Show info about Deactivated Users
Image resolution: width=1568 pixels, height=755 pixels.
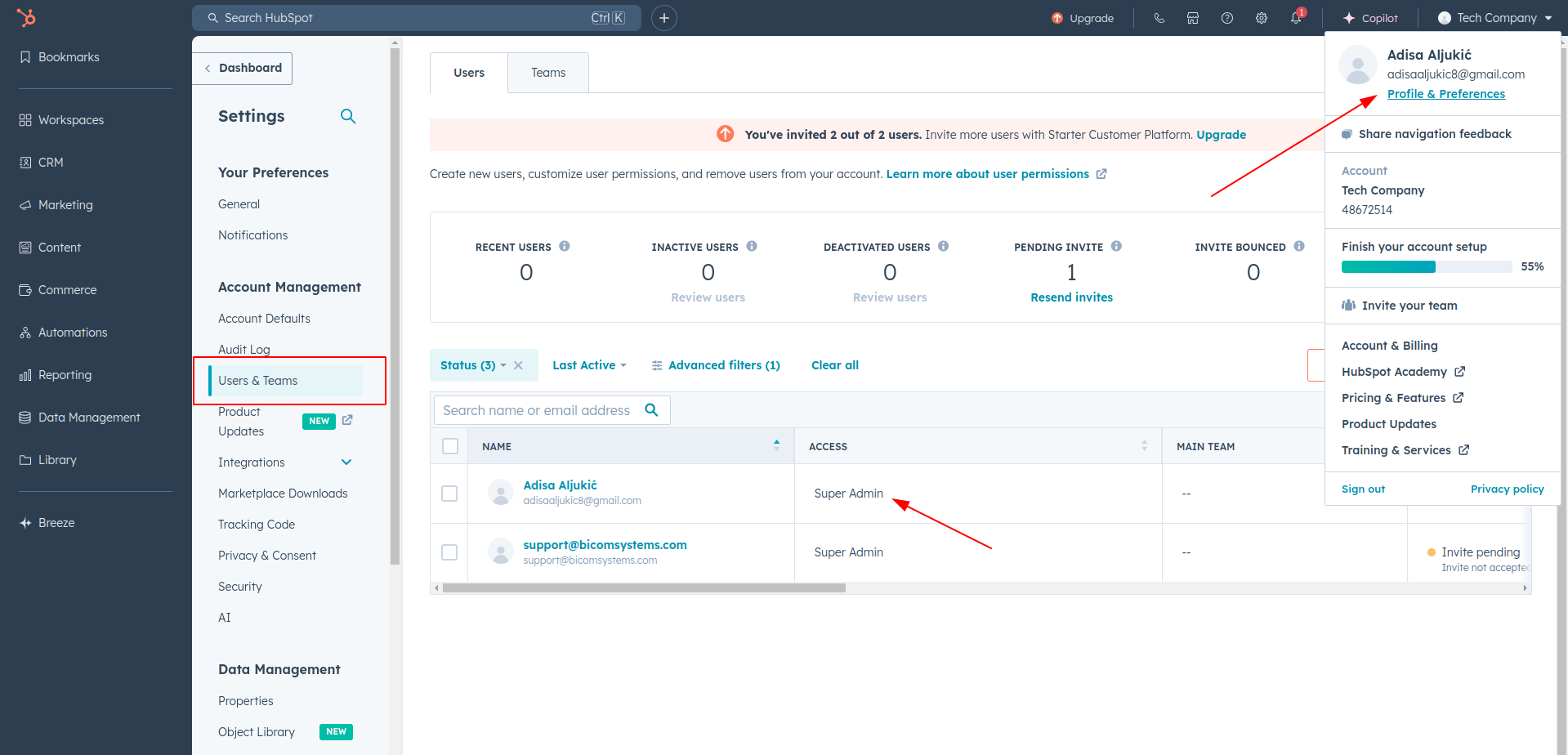[x=944, y=246]
